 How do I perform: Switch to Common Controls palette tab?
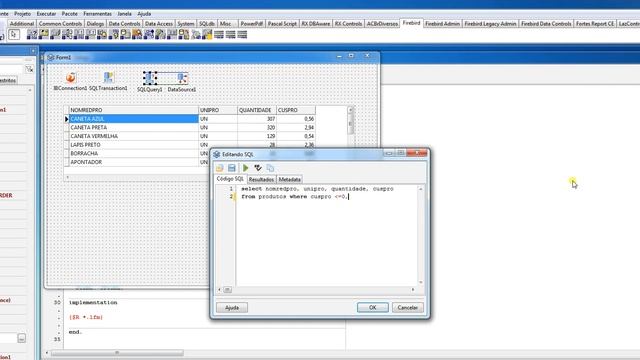pos(60,24)
